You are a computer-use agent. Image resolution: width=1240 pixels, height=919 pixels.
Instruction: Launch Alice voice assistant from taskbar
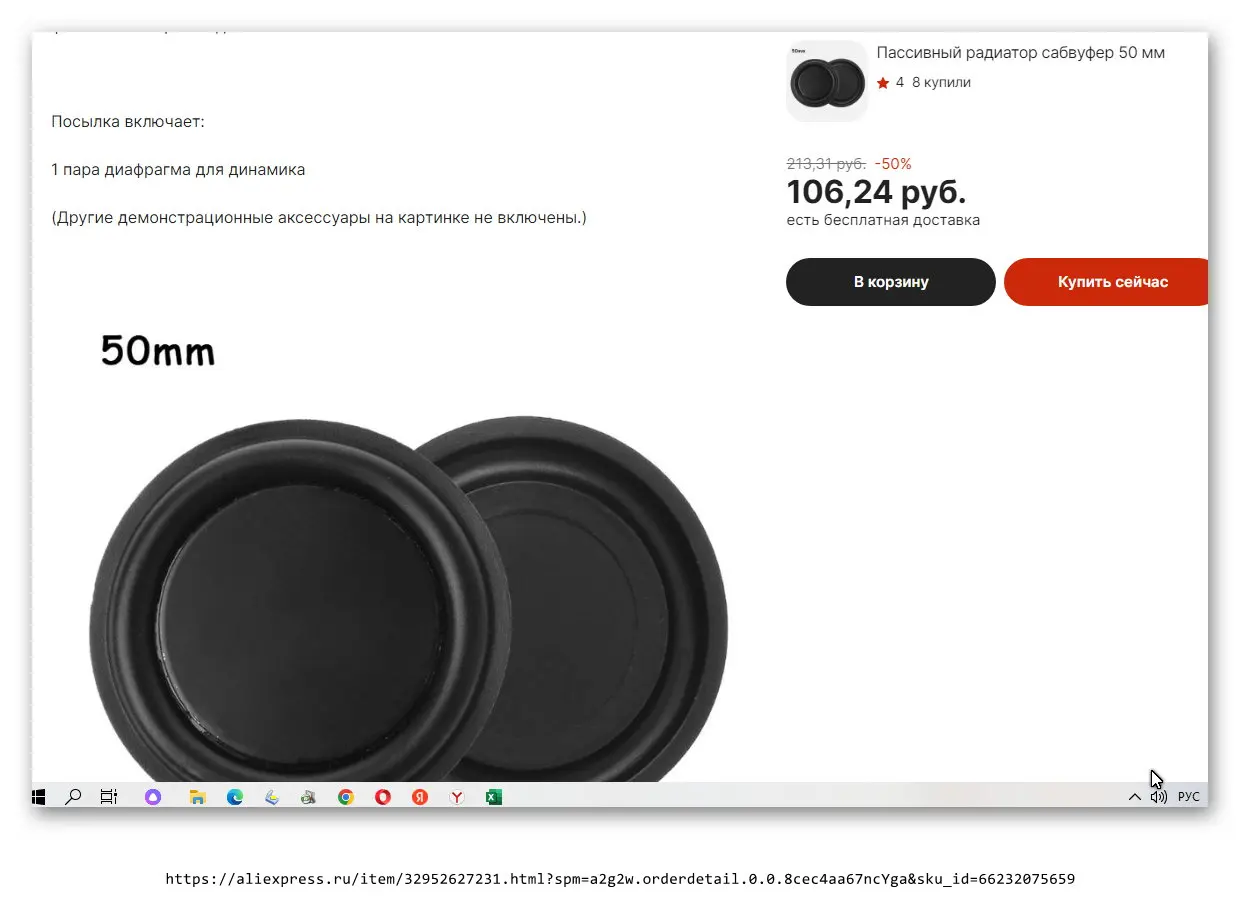153,797
